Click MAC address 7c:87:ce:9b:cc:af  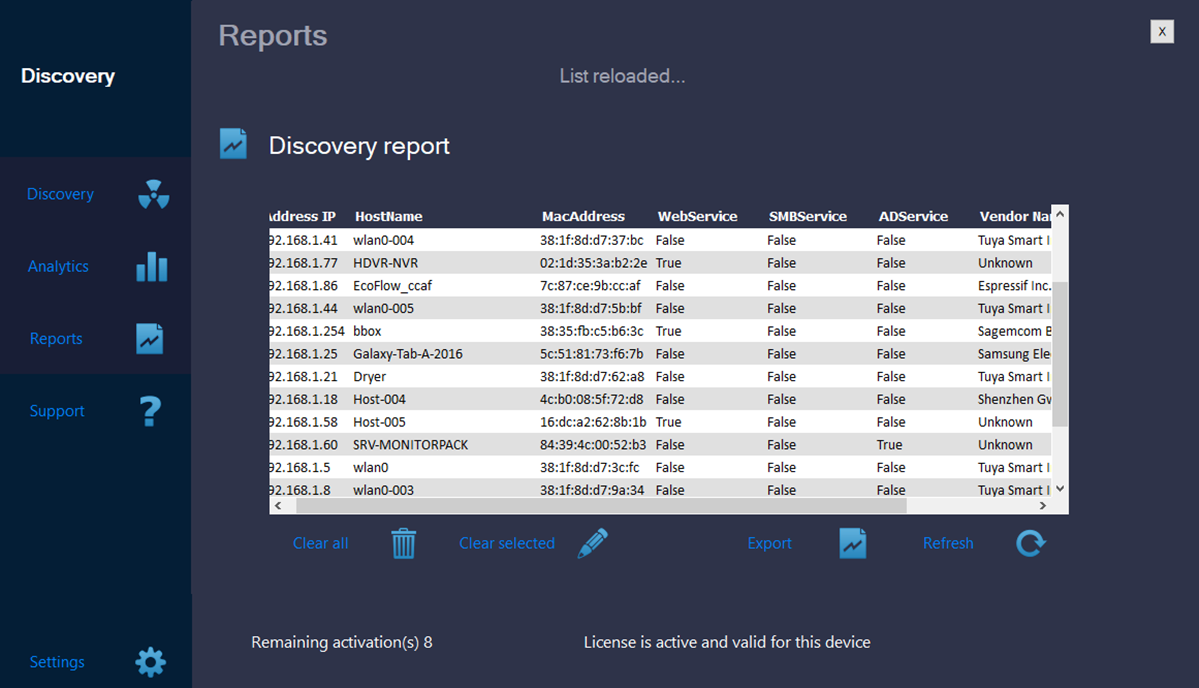[x=590, y=286]
